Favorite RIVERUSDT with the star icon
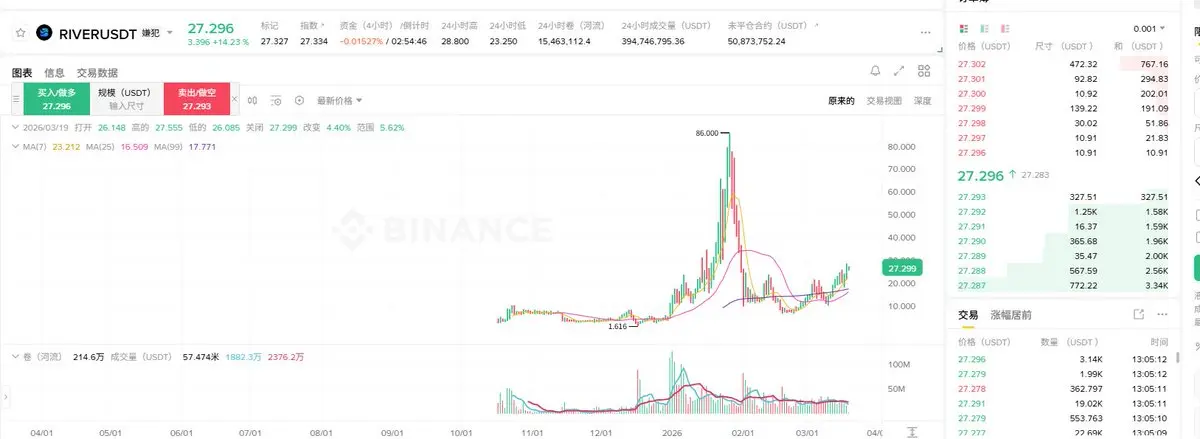 [20, 33]
